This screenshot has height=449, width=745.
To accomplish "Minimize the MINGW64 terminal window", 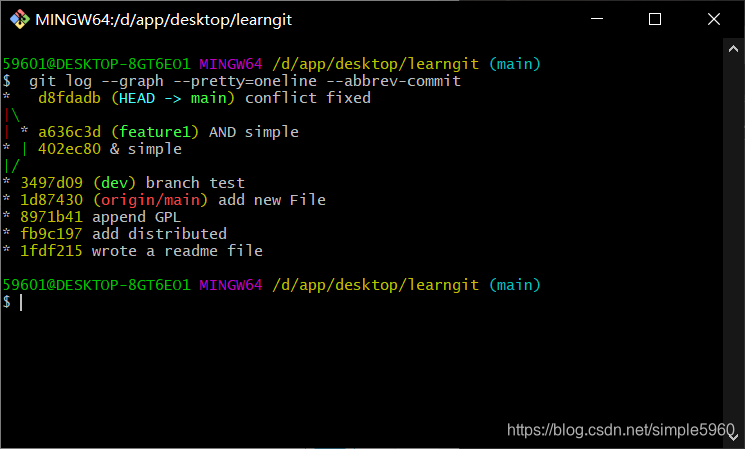I will [597, 19].
